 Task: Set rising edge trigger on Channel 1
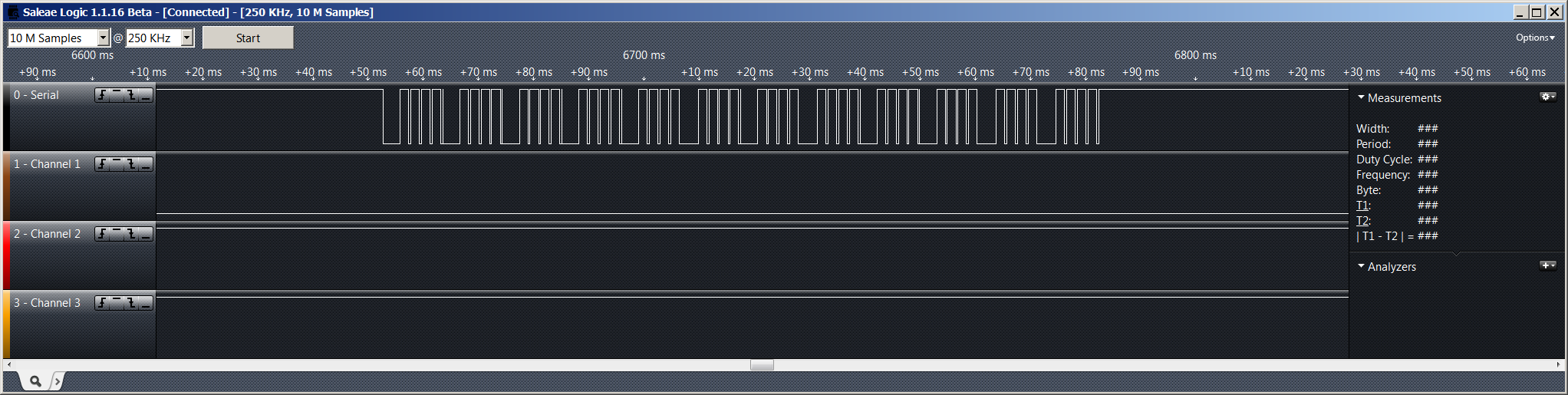(102, 164)
